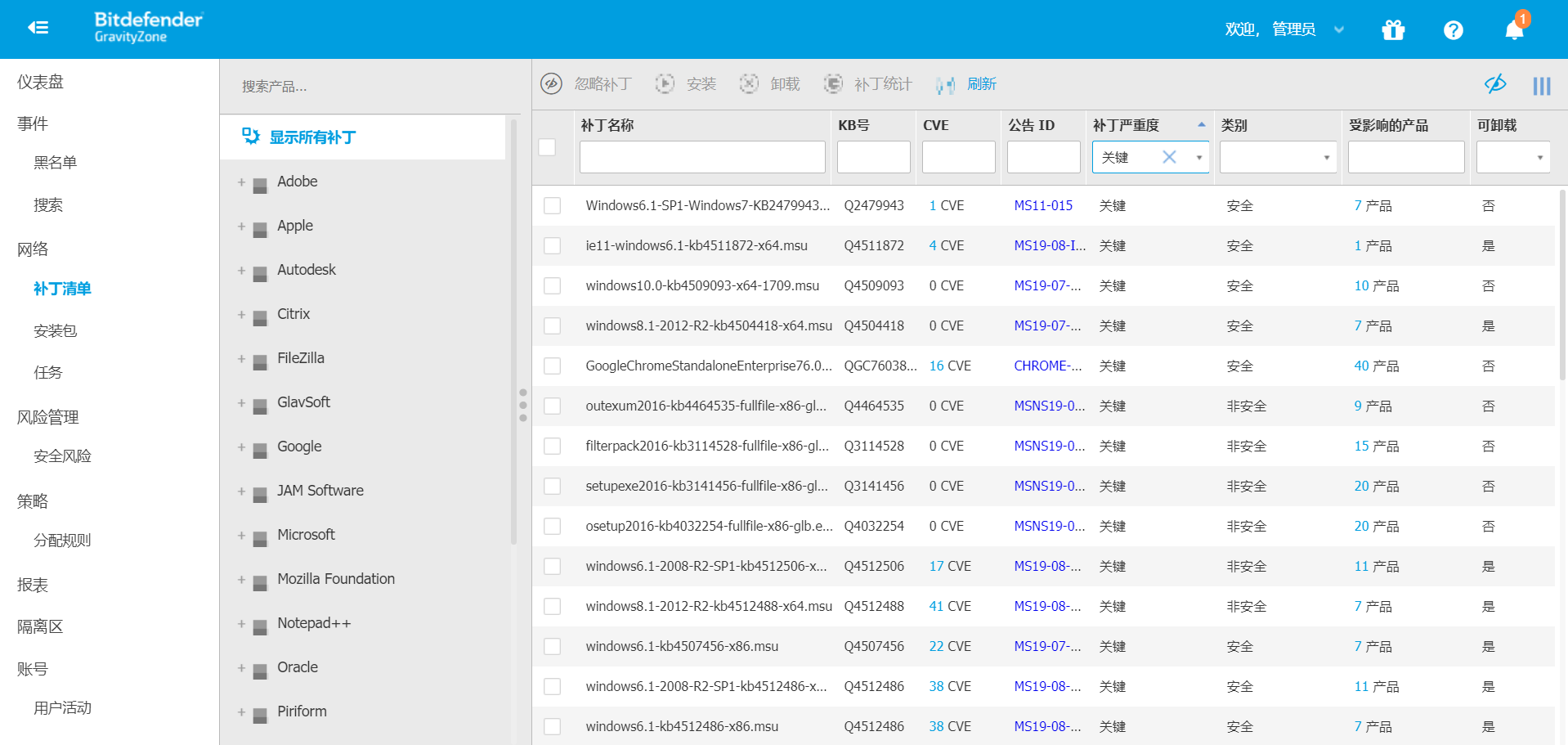
Task: Expand the Microsoft vendor tree node
Action: coord(241,535)
